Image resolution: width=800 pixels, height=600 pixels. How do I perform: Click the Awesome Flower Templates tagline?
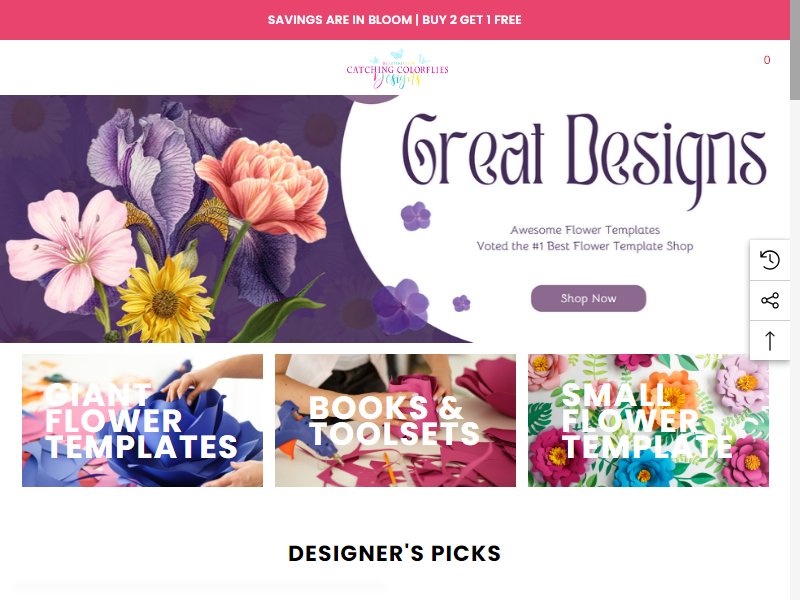(585, 230)
